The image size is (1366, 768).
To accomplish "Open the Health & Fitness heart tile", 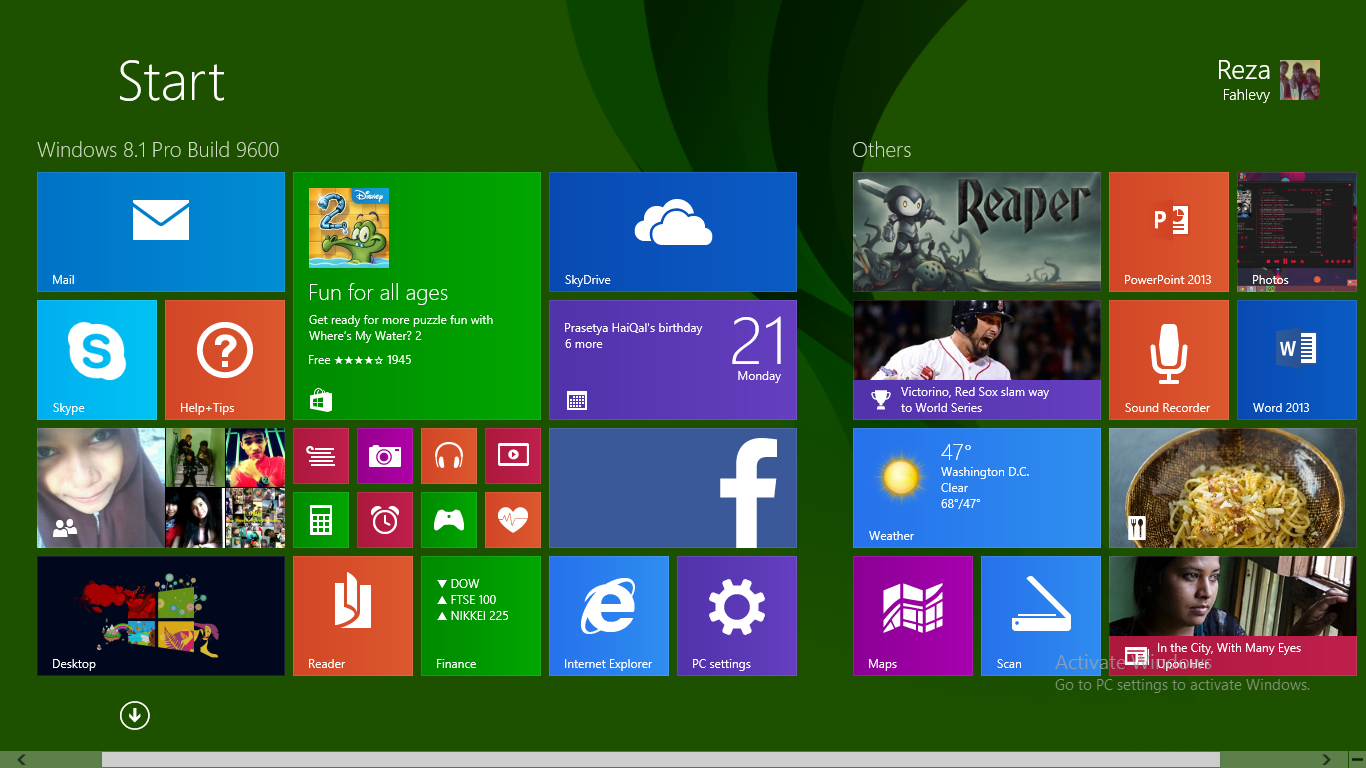I will point(513,519).
